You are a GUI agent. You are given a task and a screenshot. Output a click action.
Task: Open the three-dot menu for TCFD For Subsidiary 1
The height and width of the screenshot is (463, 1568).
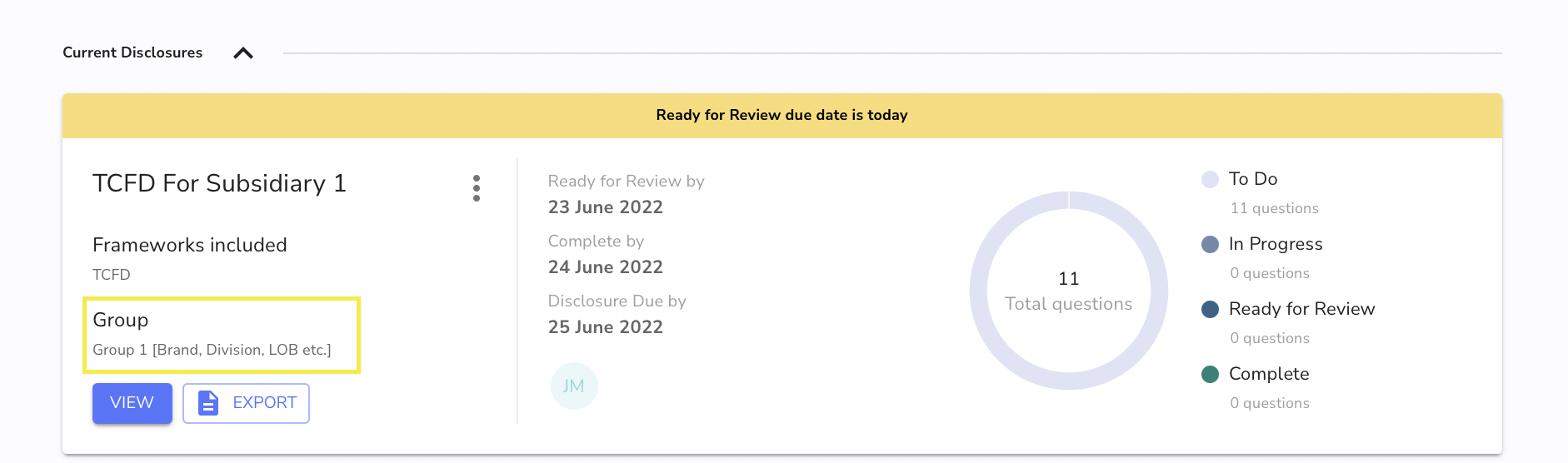477,188
